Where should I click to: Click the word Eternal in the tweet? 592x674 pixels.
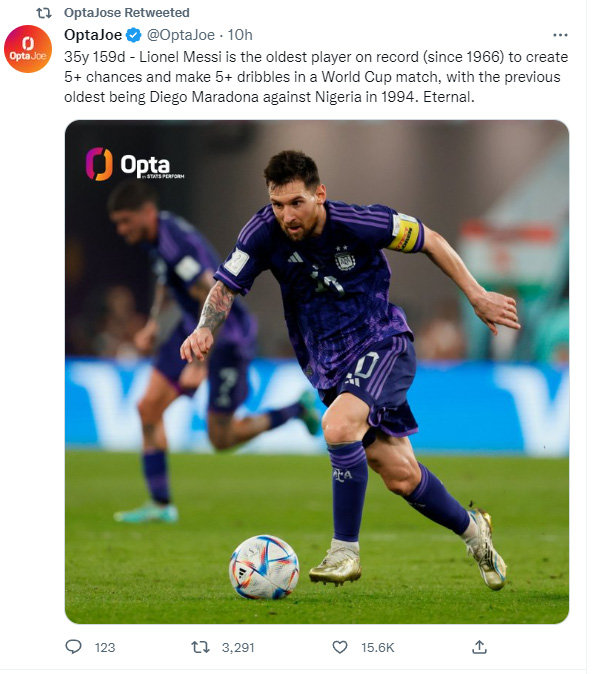pos(448,97)
